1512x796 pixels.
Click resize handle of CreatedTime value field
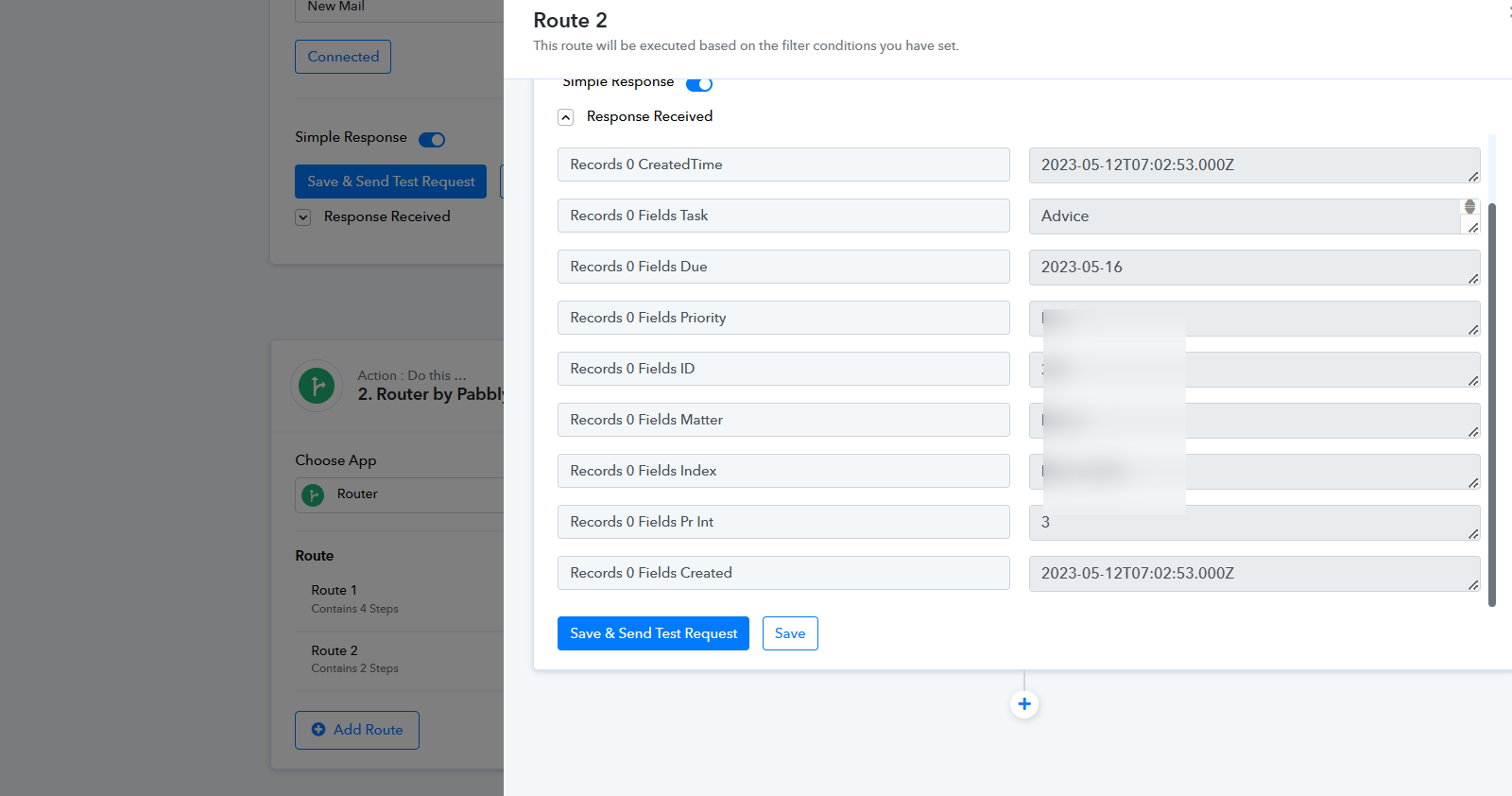coord(1472,177)
